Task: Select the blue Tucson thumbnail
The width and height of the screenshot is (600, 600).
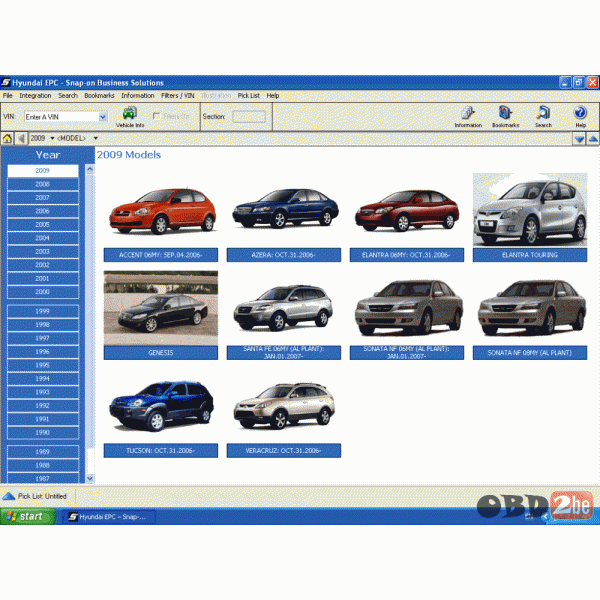Action: click(161, 406)
